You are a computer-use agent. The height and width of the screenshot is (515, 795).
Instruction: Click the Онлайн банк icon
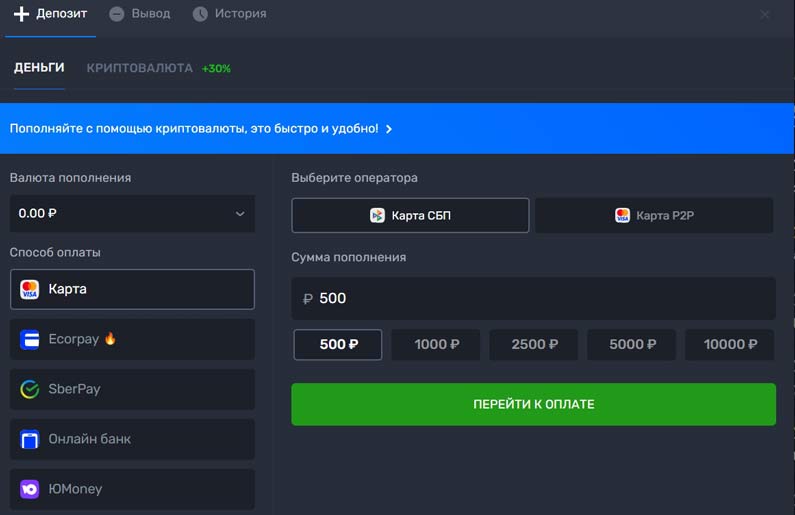(29, 439)
